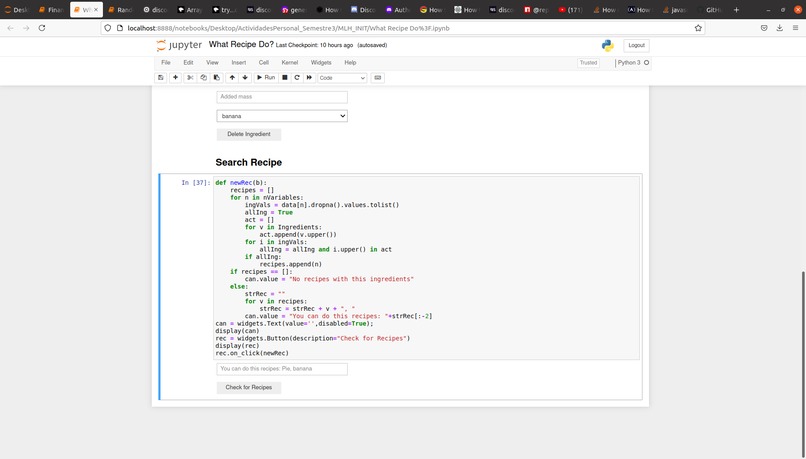The image size is (806, 459).
Task: Click the Added mass input field
Action: [282, 97]
